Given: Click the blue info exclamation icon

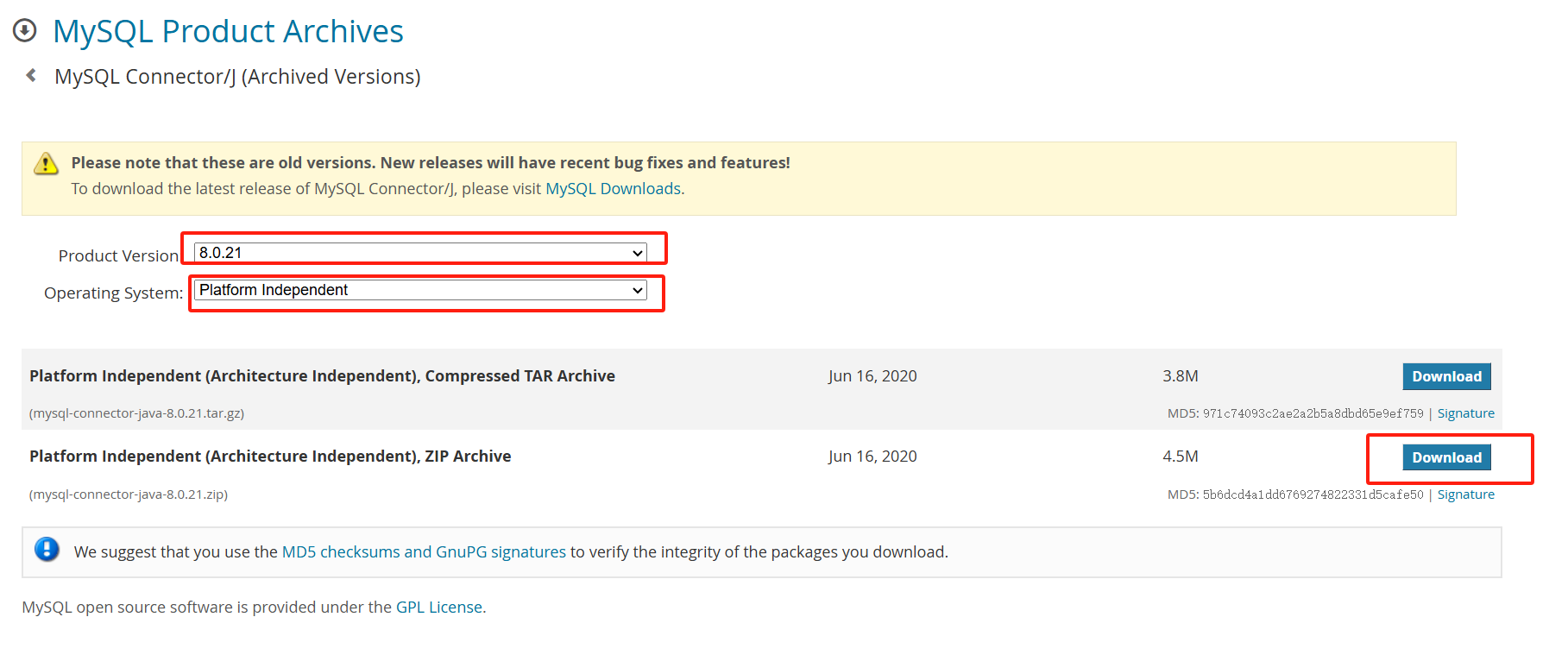Looking at the screenshot, I should [x=47, y=550].
